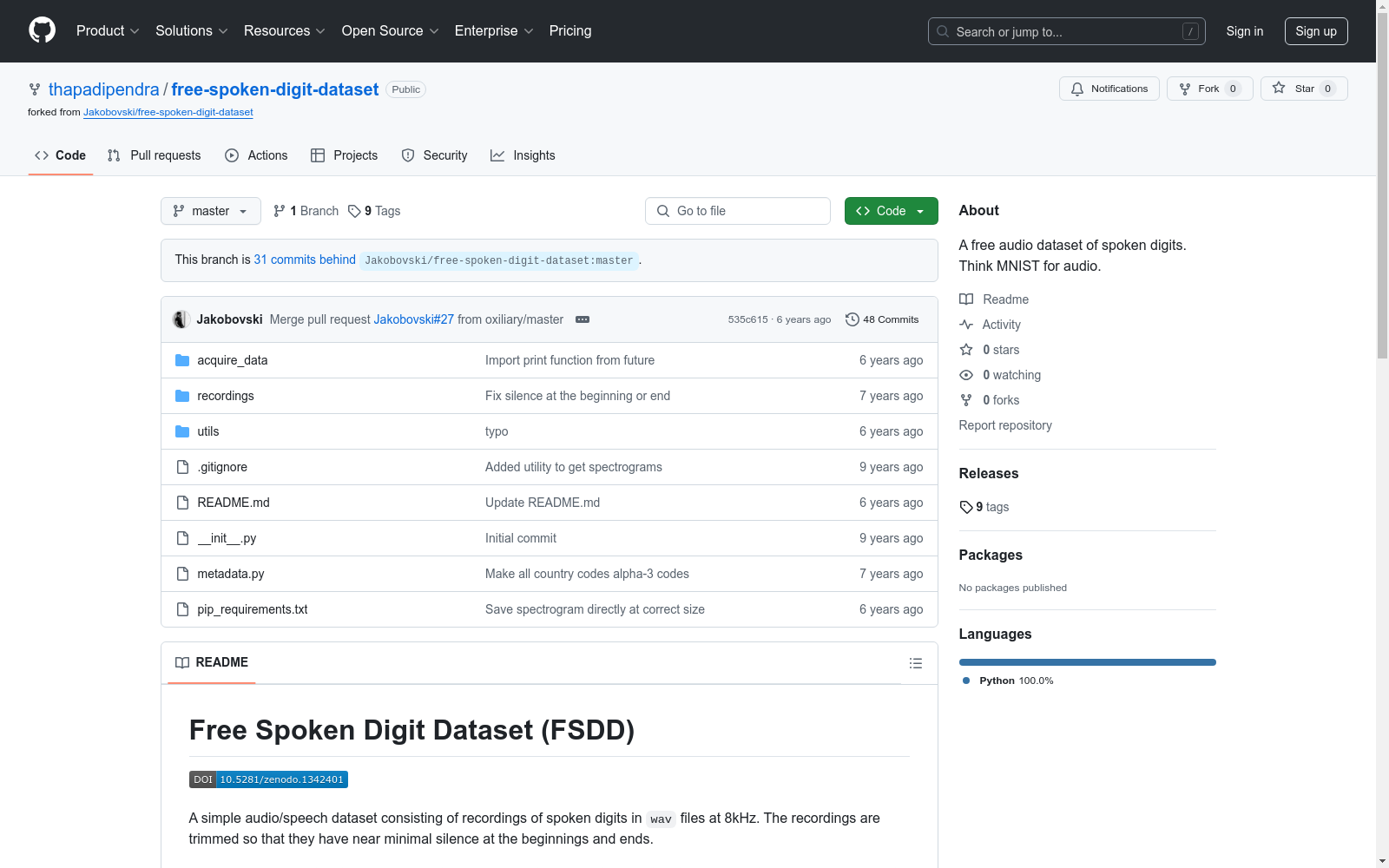
Task: Open commit 'Make all country codes alpha-3 codes'
Action: 587,574
